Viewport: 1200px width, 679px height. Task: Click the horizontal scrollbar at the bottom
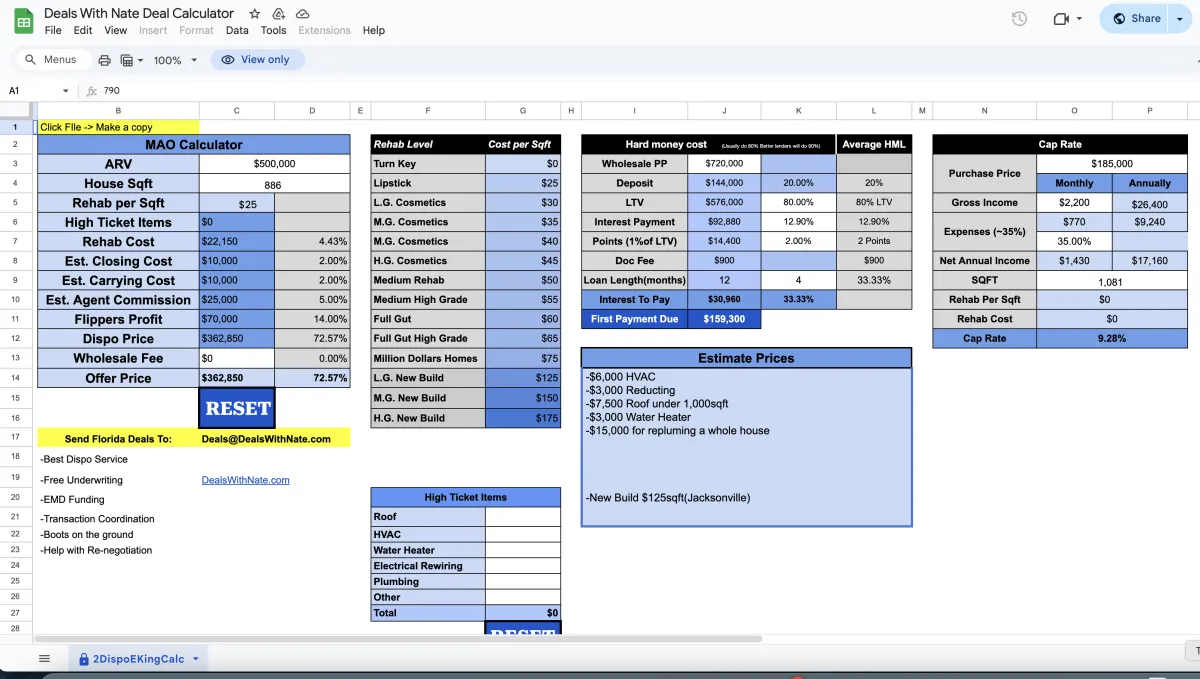[398, 638]
